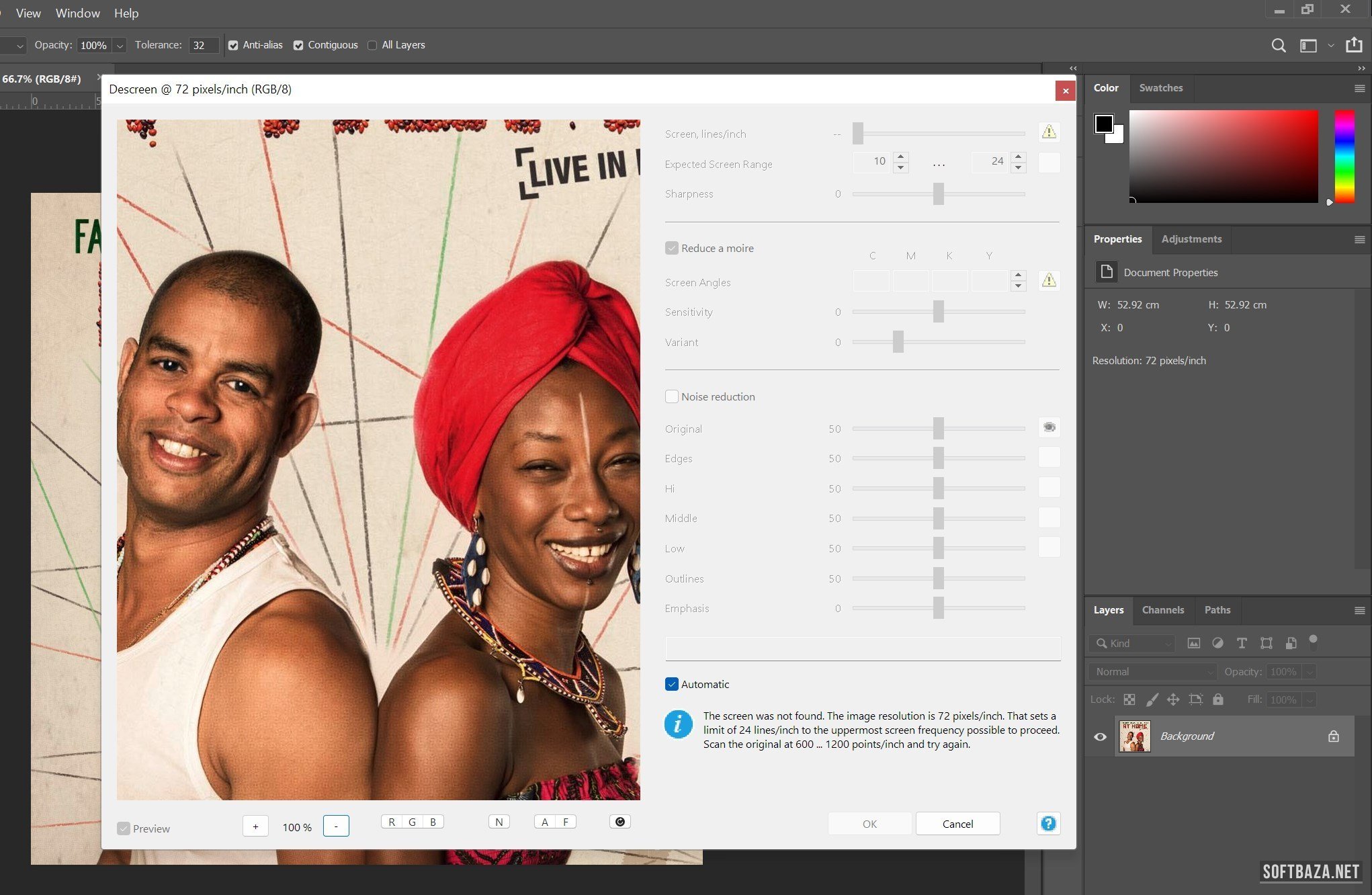
Task: Click the Screen lines warning triangle icon
Action: 1049,132
